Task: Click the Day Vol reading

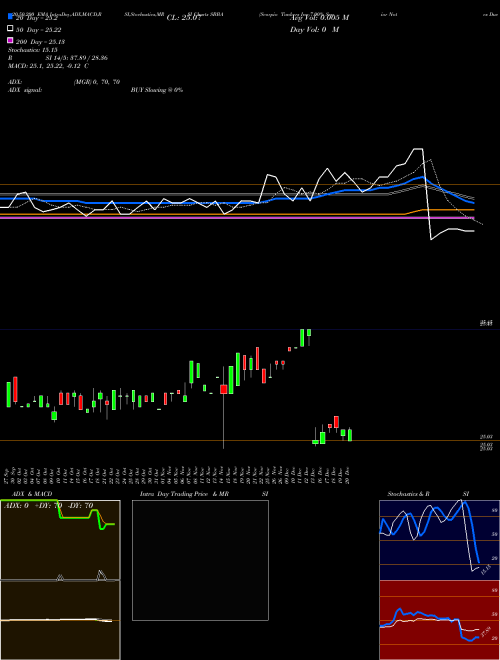Action: point(314,29)
